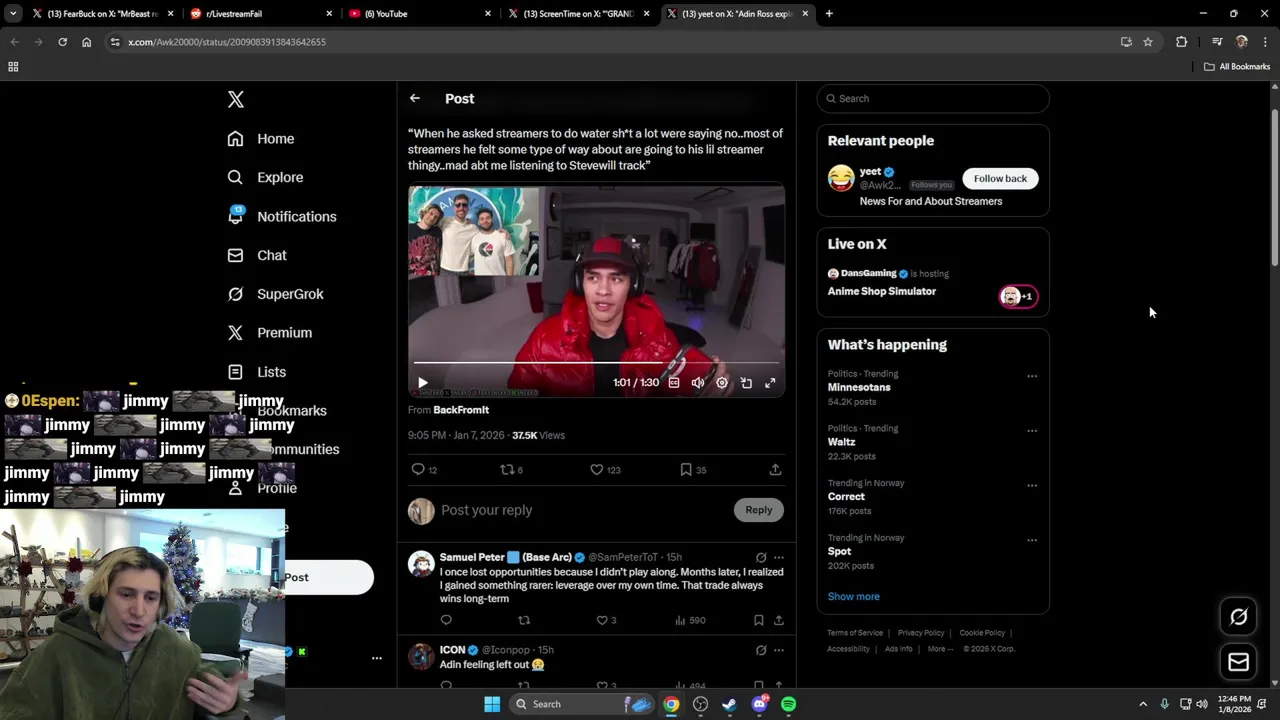Open the Windows Start menu

pos(492,704)
